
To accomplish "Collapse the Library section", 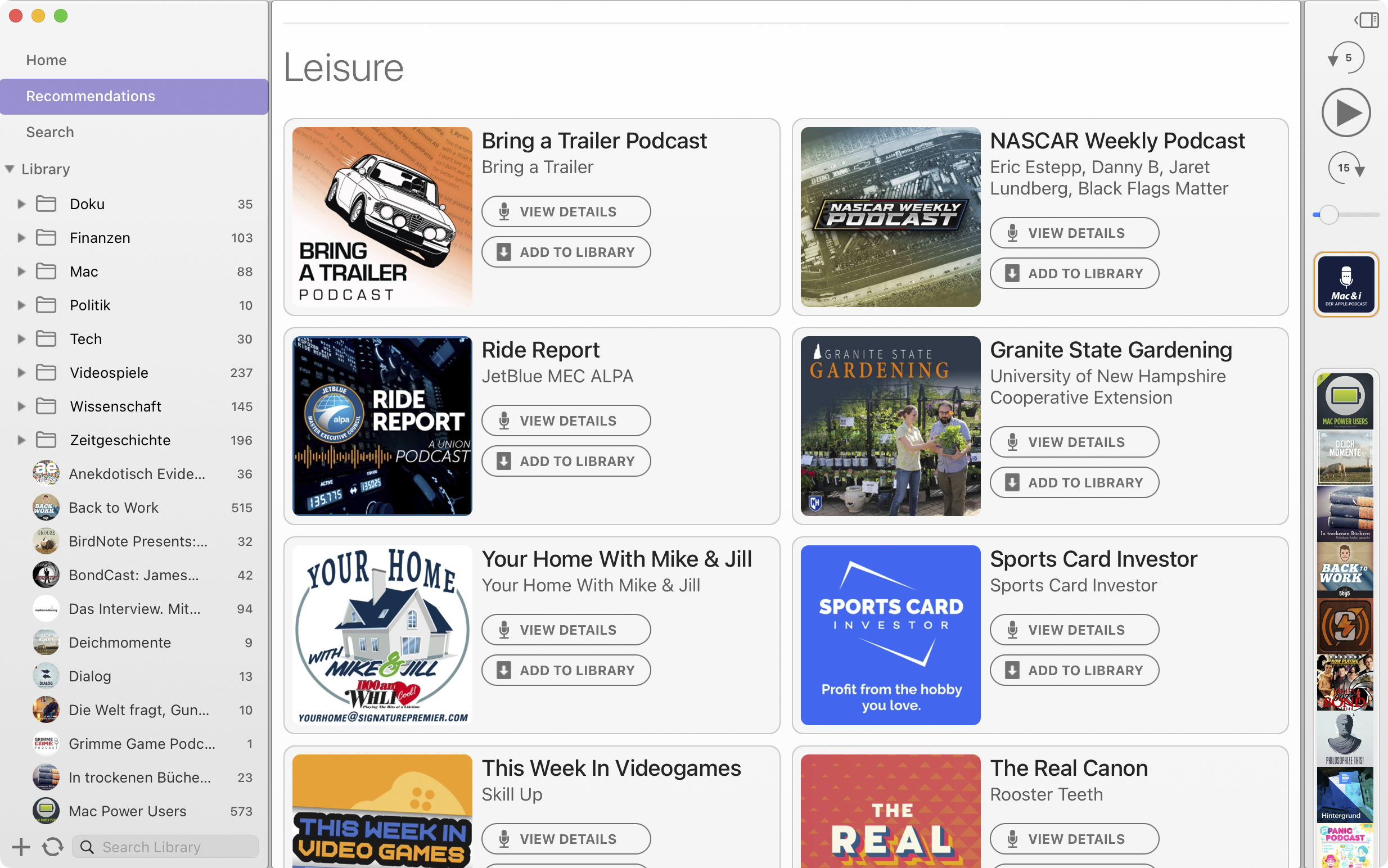I will 10,169.
